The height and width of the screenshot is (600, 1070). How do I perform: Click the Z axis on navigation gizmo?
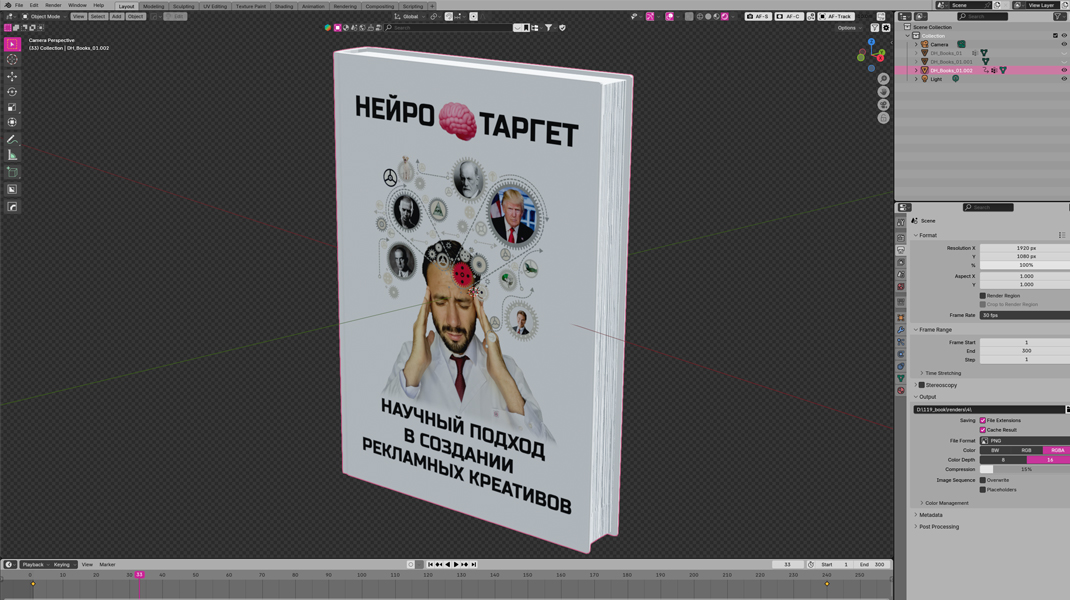(871, 42)
